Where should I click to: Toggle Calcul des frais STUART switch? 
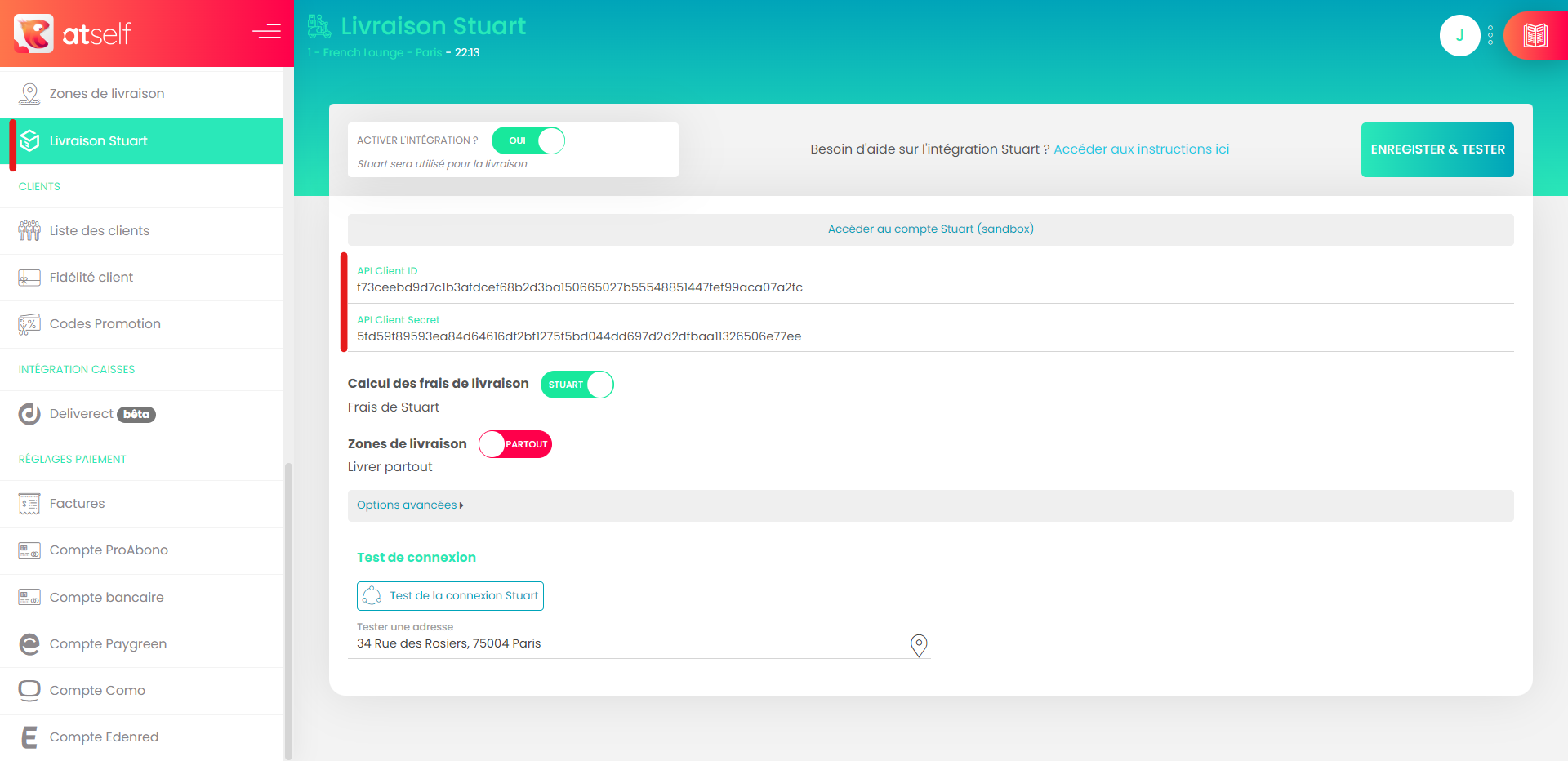coord(577,385)
